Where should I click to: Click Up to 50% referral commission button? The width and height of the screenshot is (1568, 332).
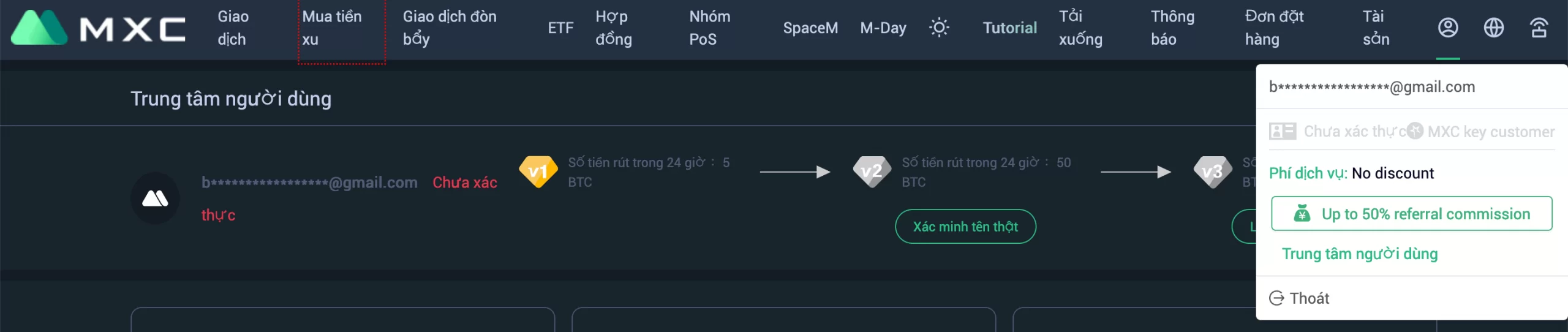(1411, 214)
